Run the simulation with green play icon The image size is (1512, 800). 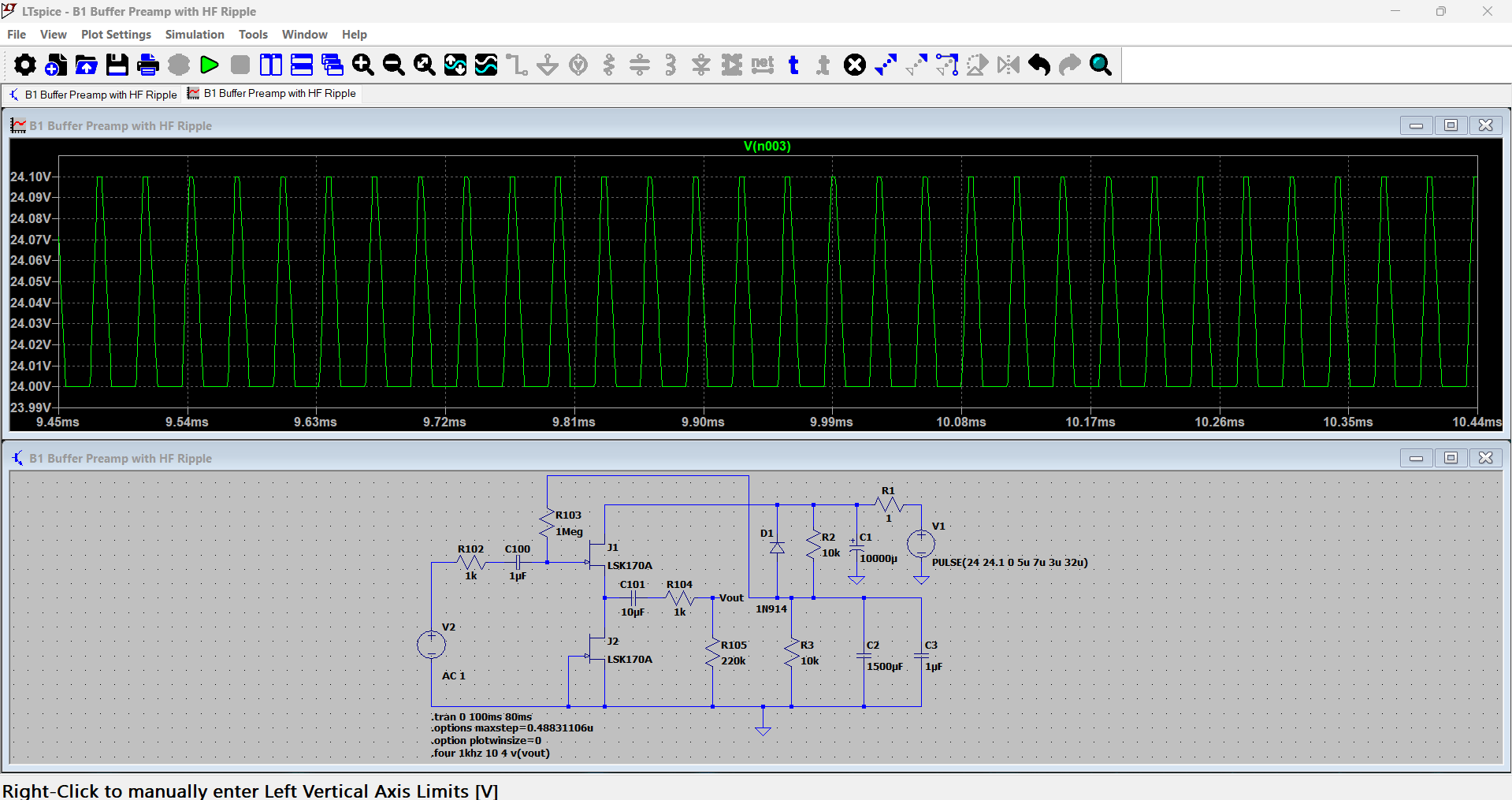[210, 65]
